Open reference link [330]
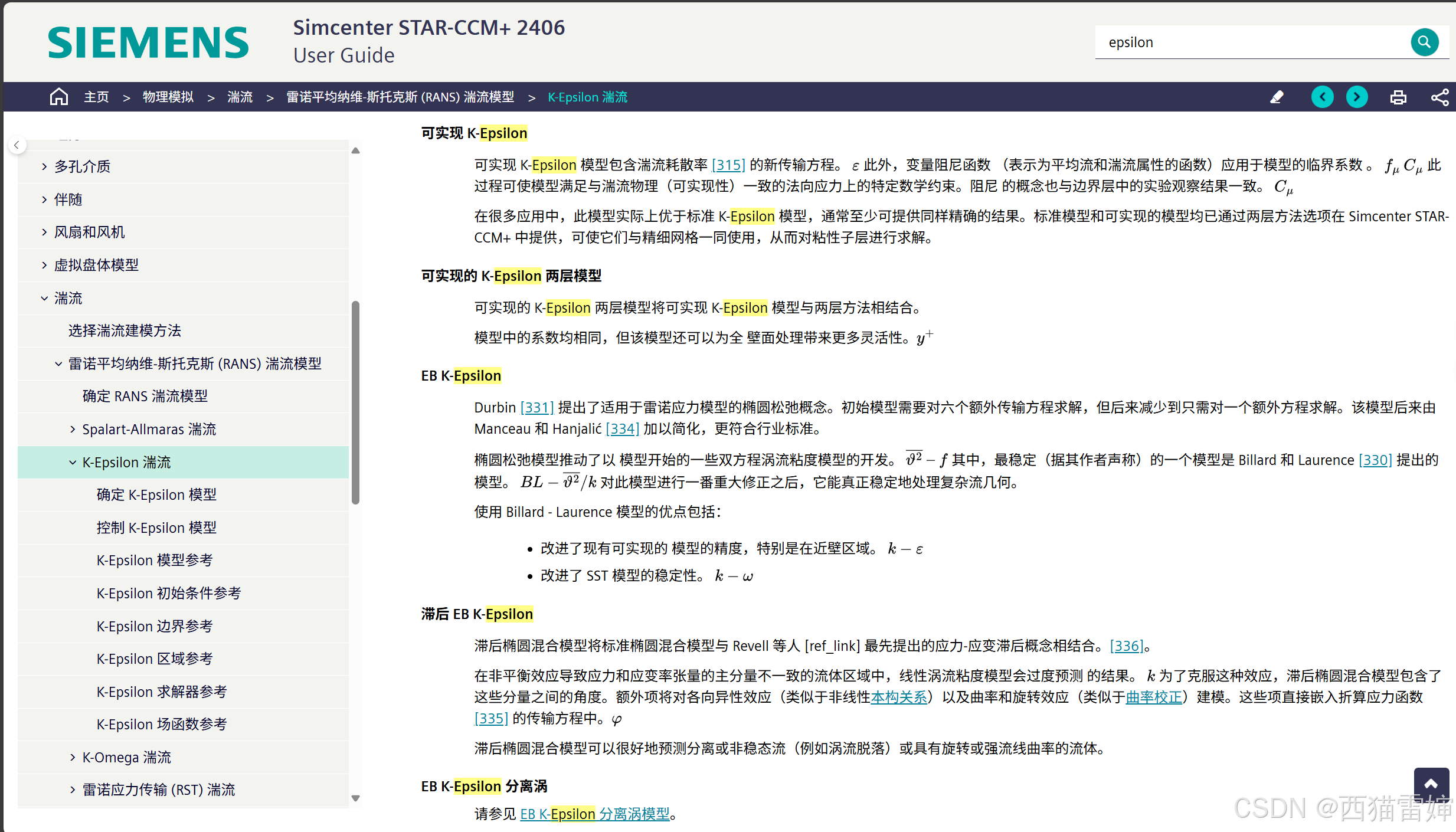The width and height of the screenshot is (1456, 832). click(1375, 460)
